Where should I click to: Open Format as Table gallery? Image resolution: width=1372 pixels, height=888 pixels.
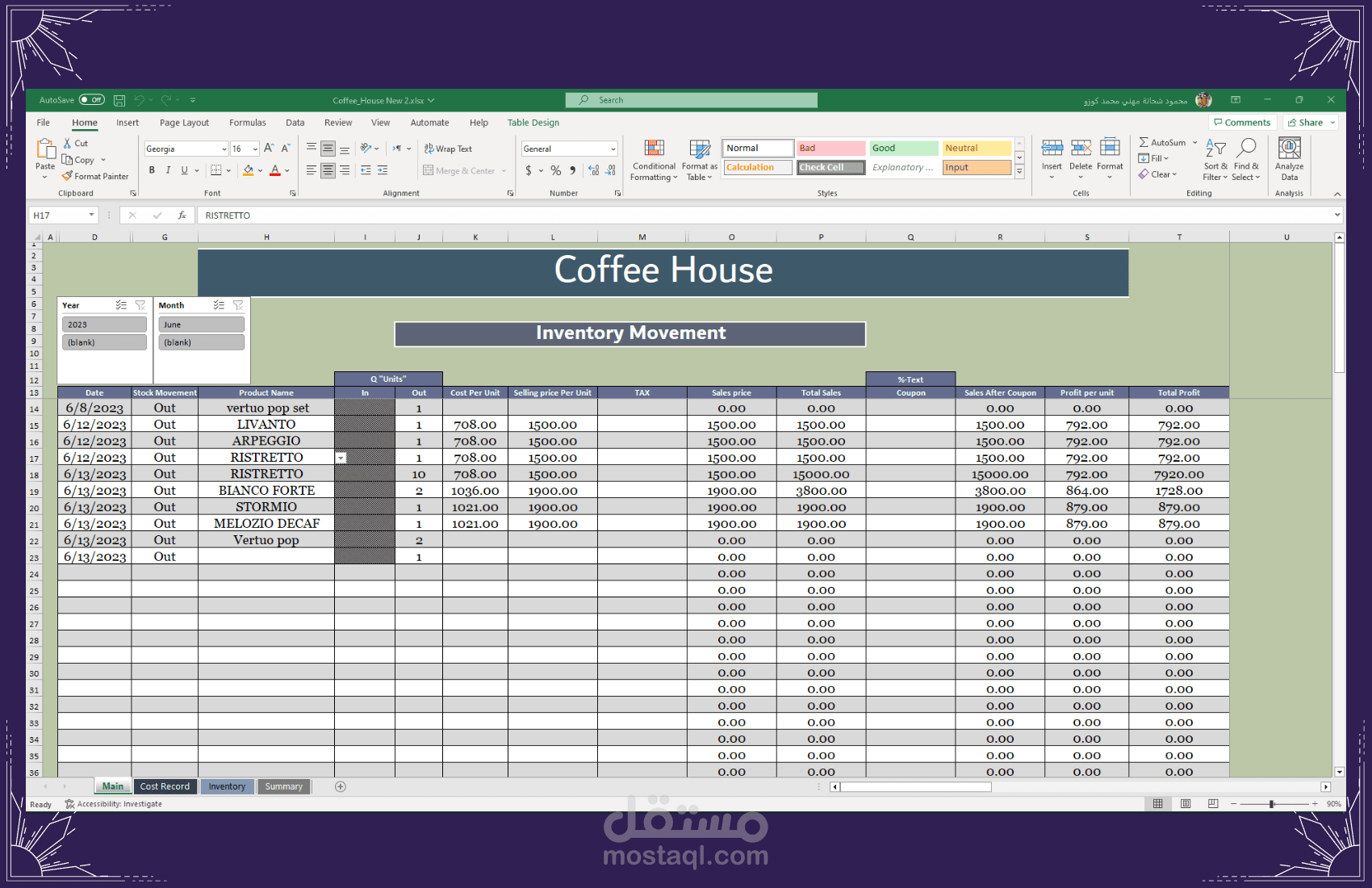[700, 160]
